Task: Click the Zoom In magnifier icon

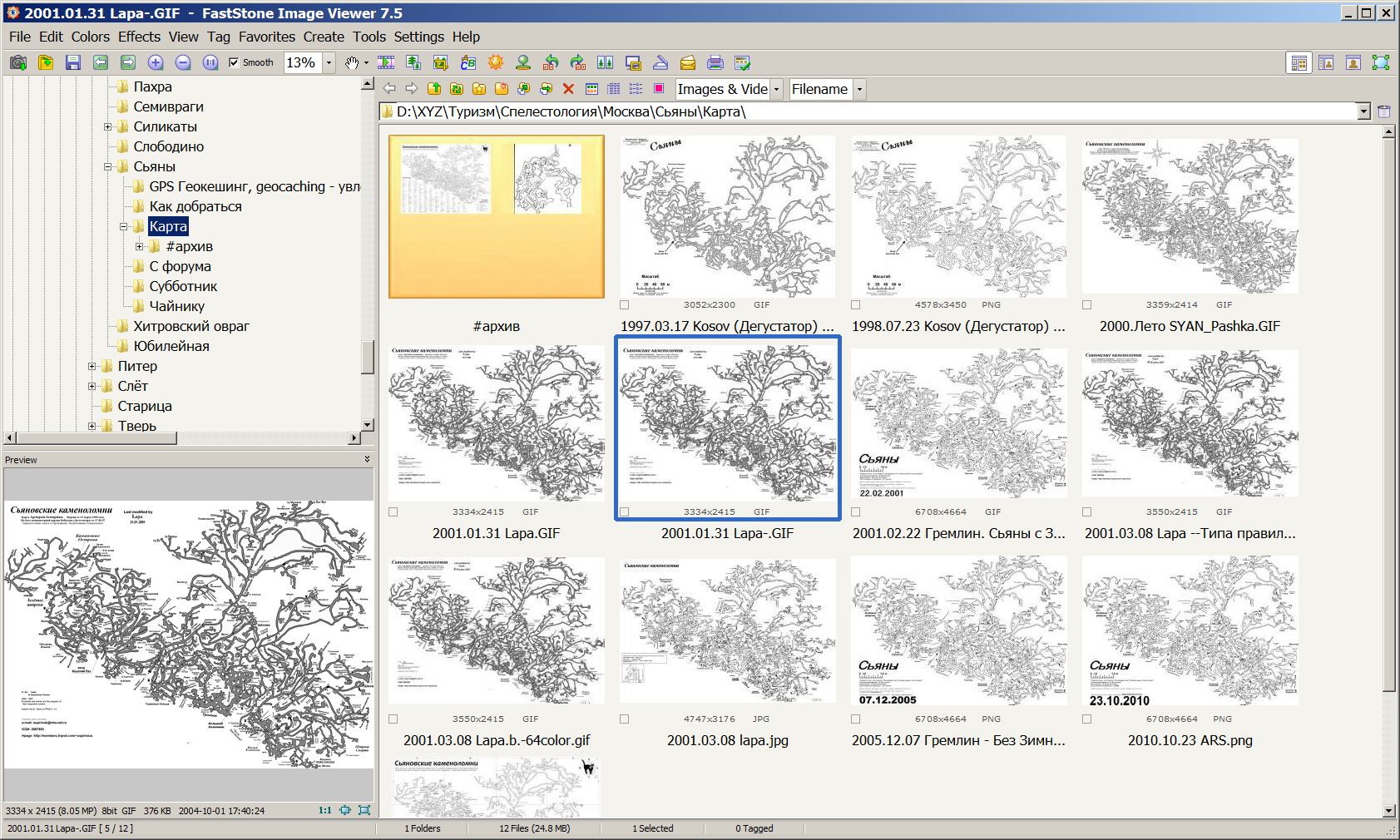Action: click(x=156, y=63)
